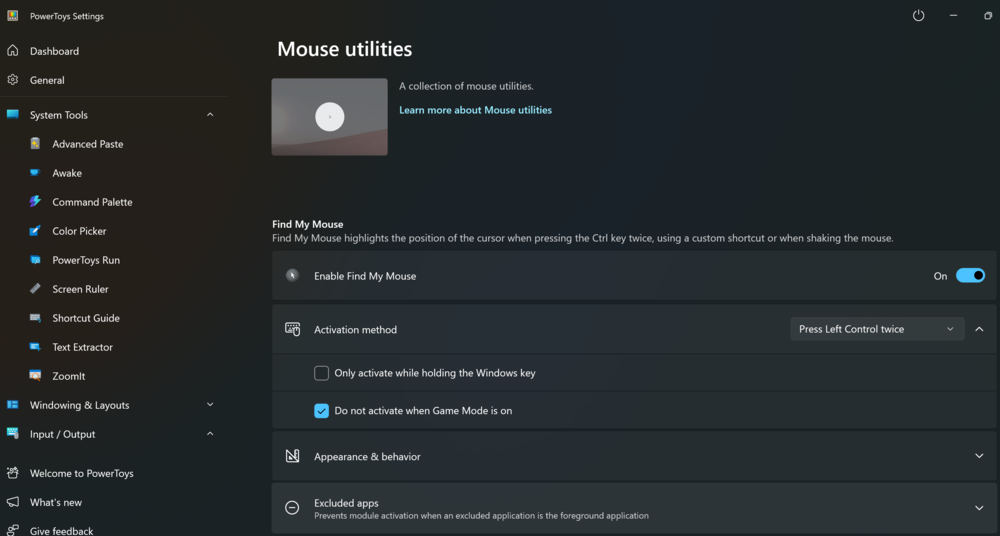
Task: Click the Input / Output keyboard icon
Action: click(12, 433)
